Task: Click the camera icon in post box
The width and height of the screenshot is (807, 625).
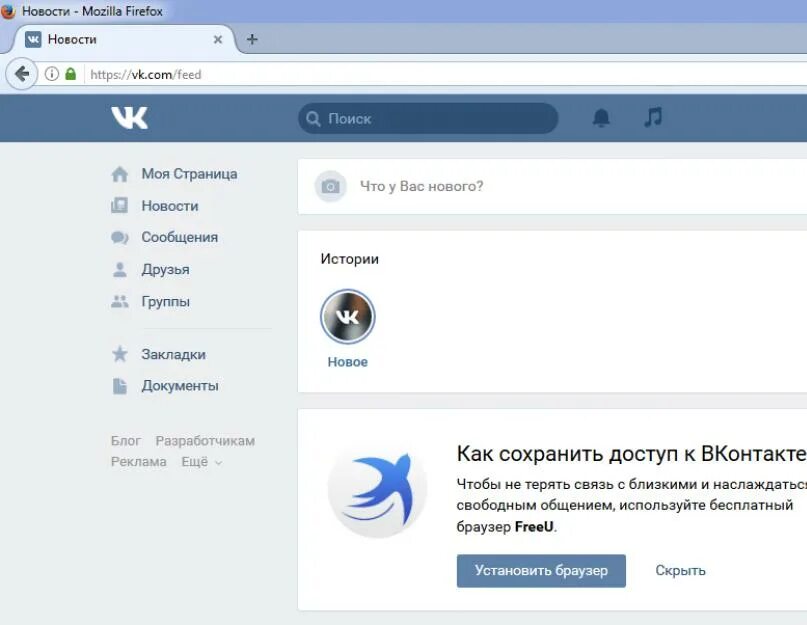Action: point(330,186)
